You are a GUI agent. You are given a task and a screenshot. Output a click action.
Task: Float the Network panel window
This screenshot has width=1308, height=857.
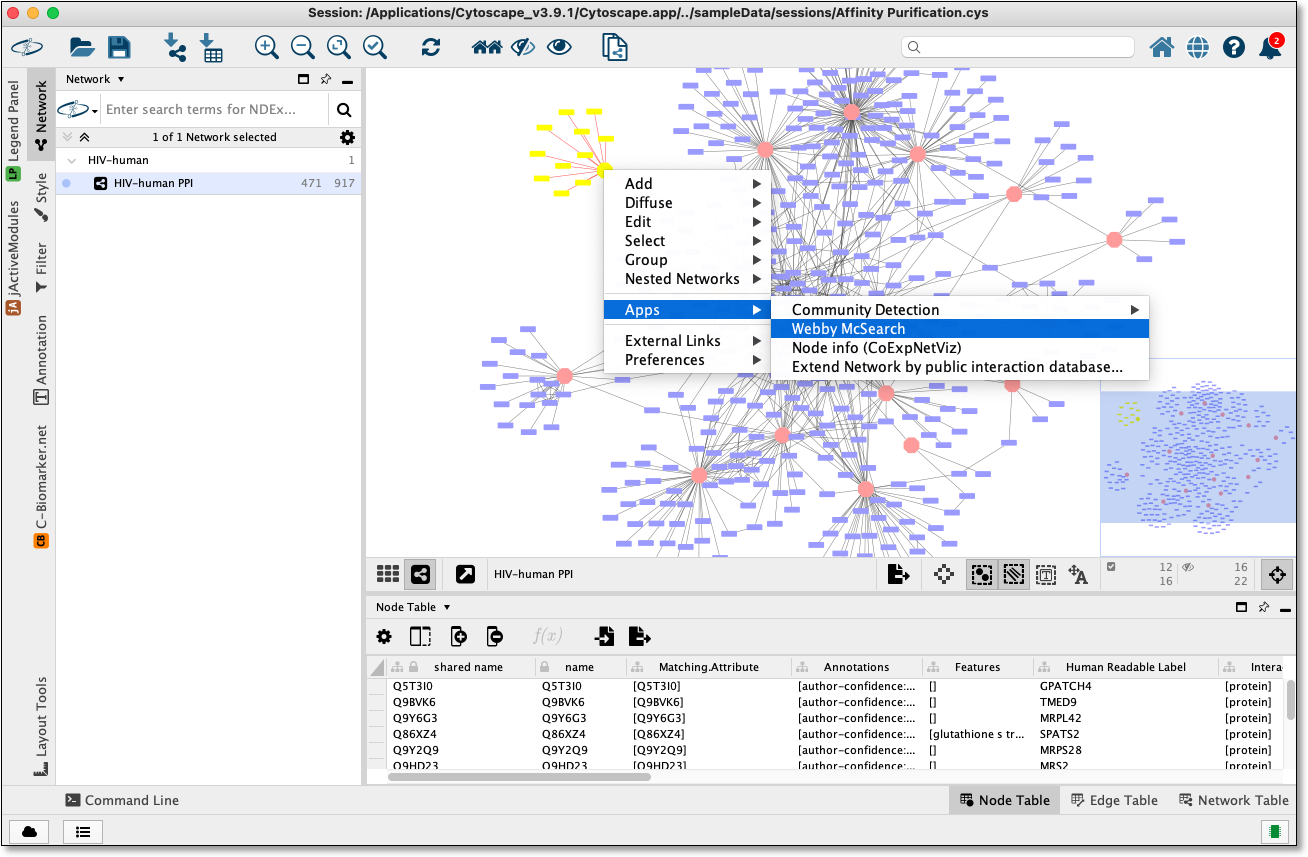304,79
